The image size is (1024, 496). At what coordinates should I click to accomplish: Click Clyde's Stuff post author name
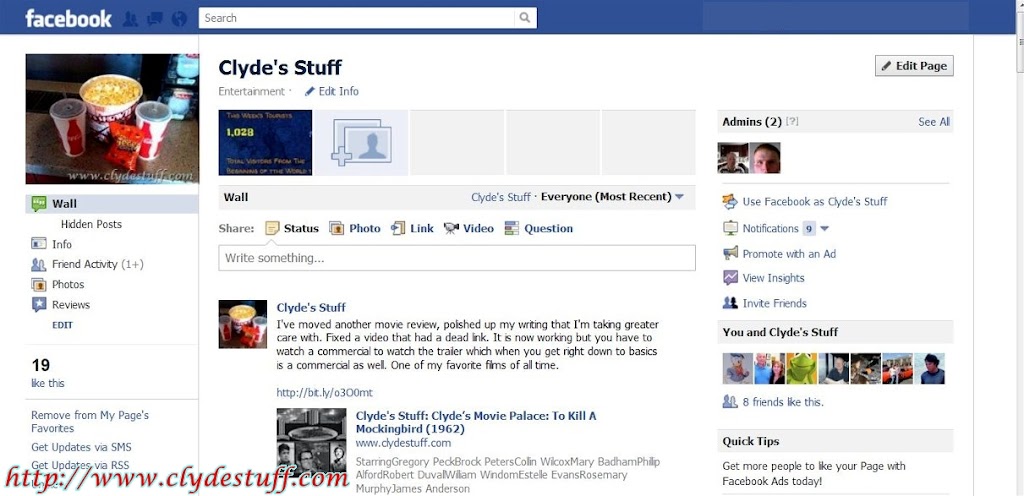[x=311, y=307]
